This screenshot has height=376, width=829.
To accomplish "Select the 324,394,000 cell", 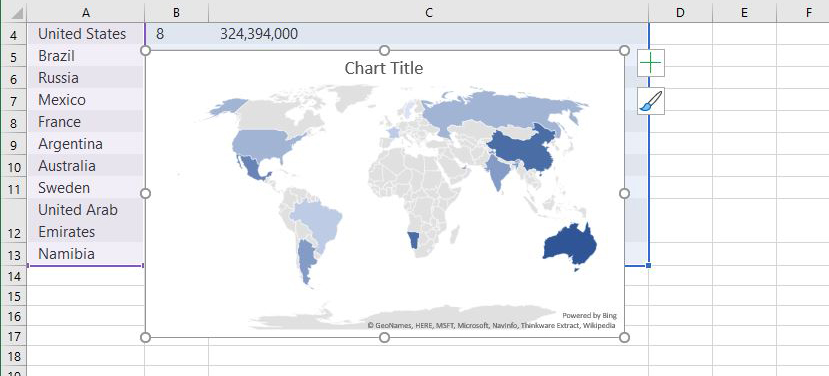I will pyautogui.click(x=428, y=34).
